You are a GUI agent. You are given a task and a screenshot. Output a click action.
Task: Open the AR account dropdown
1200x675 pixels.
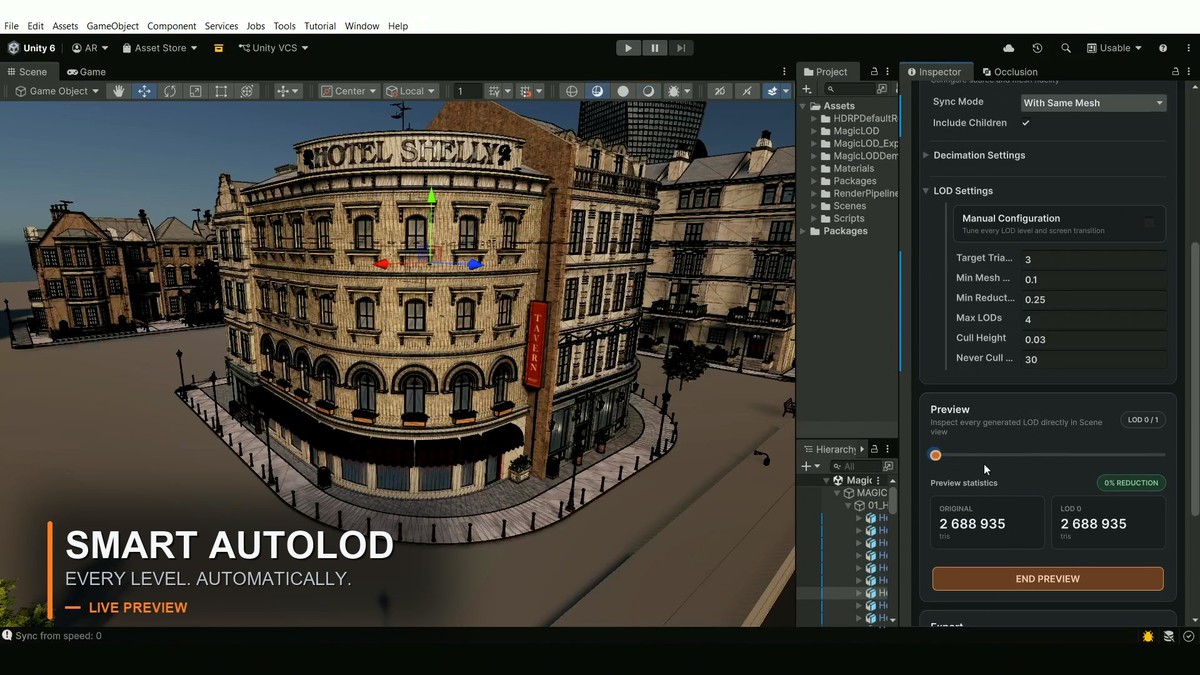[90, 48]
